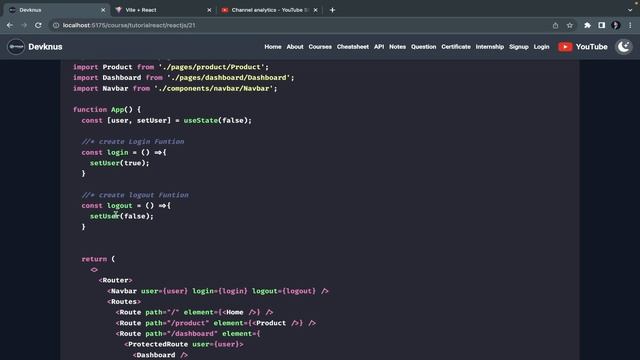Click 'create Login Funtion' comment

point(133,142)
